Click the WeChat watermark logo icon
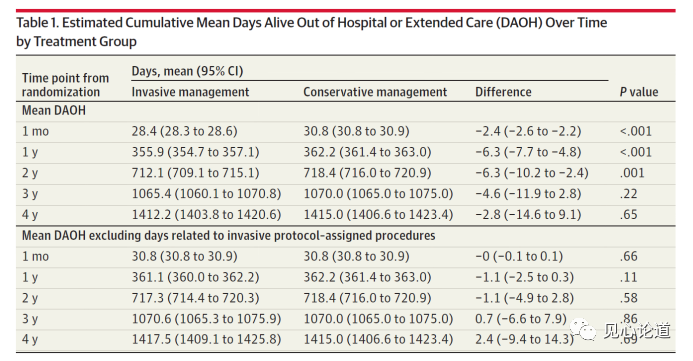This screenshot has height=361, width=693. [584, 331]
